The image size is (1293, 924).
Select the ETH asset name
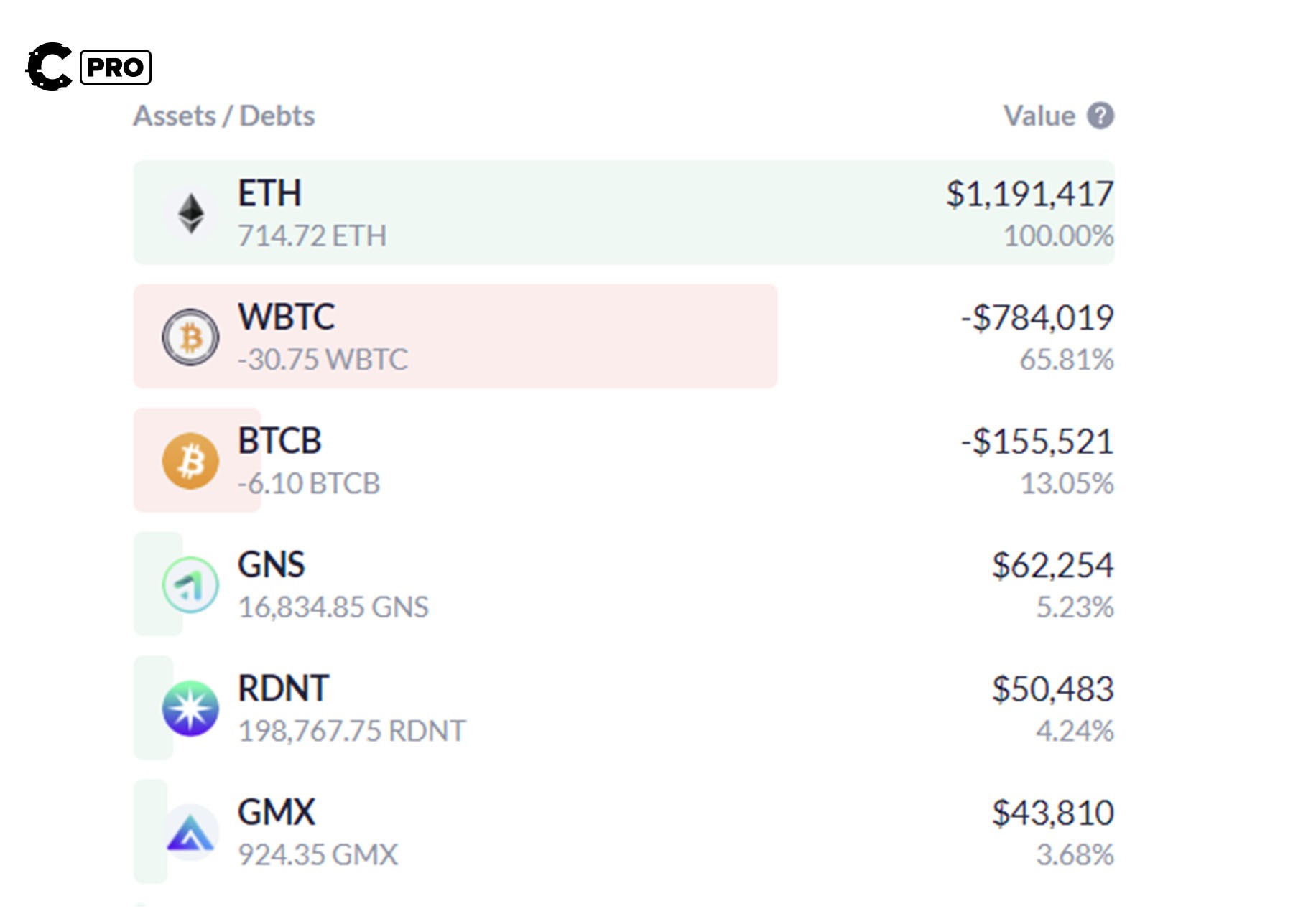tap(269, 193)
